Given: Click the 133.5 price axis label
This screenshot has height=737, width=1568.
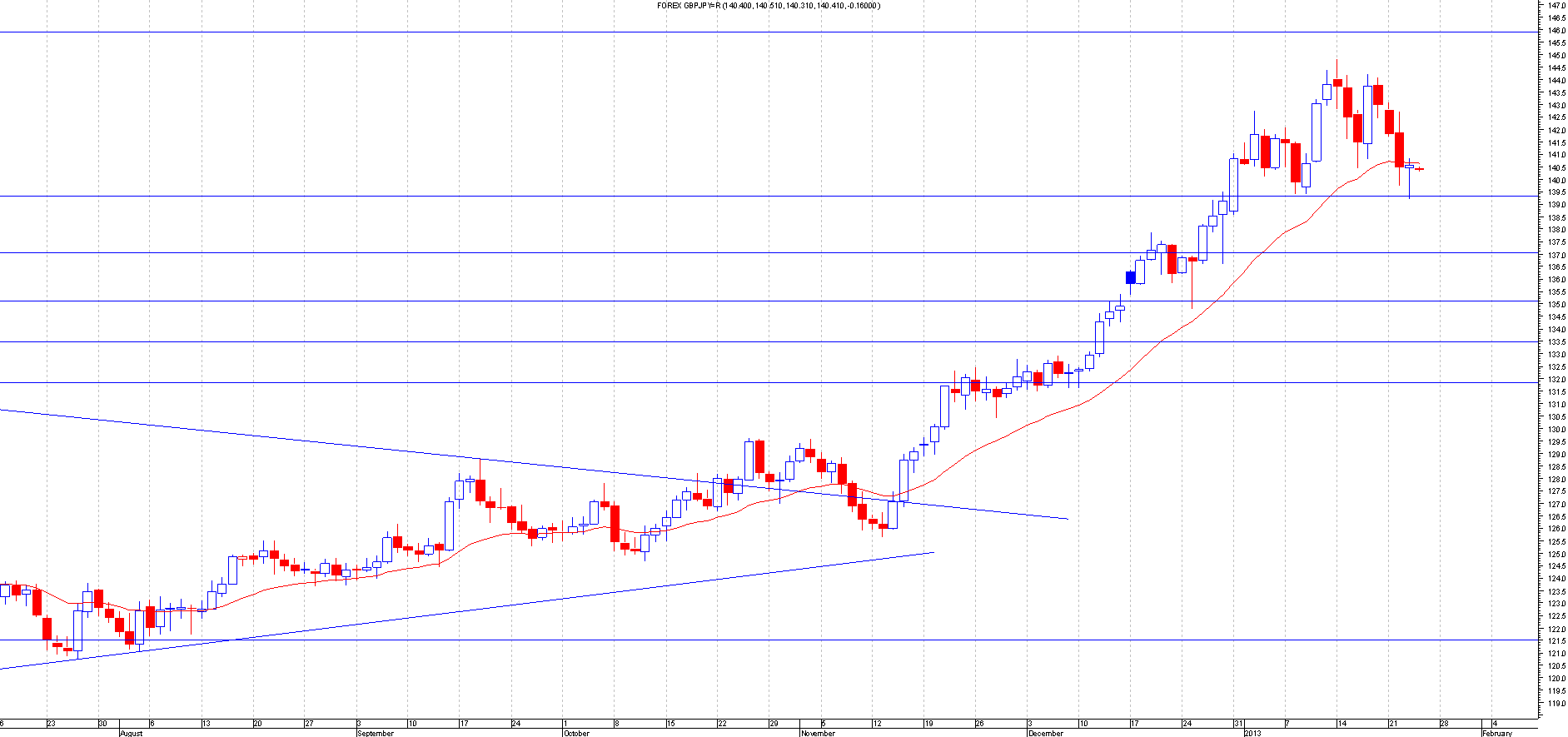Looking at the screenshot, I should point(1556,342).
